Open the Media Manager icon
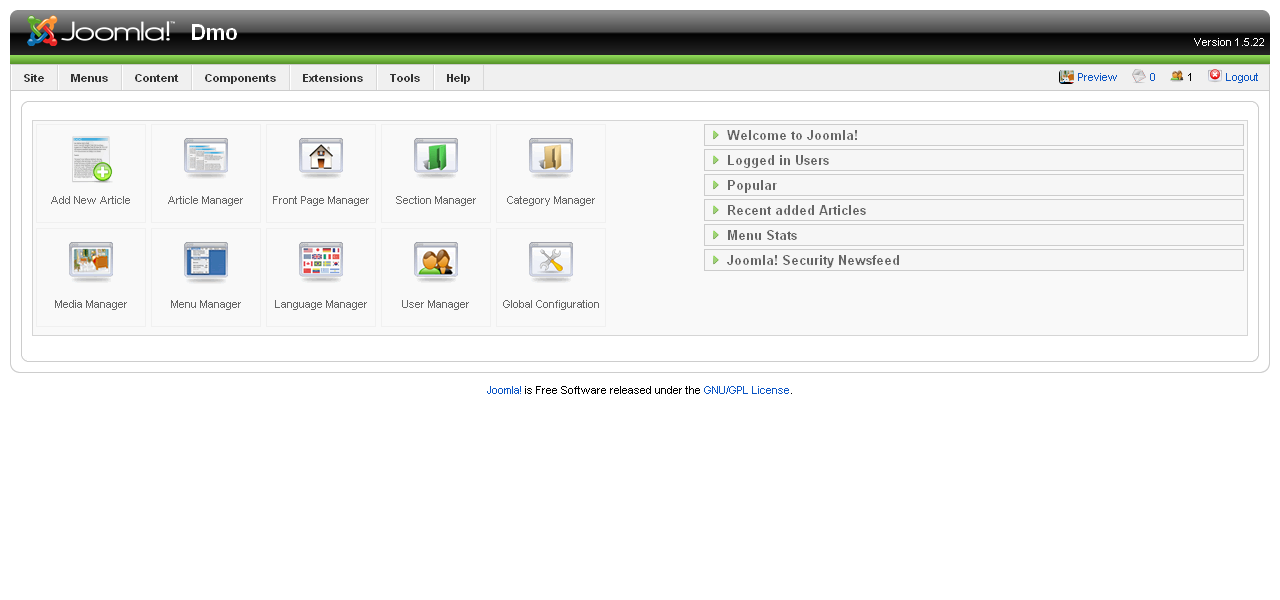 (91, 263)
